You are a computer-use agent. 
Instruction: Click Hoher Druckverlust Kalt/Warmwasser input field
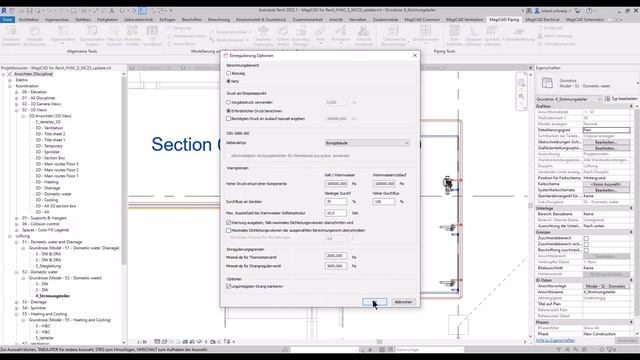point(336,184)
